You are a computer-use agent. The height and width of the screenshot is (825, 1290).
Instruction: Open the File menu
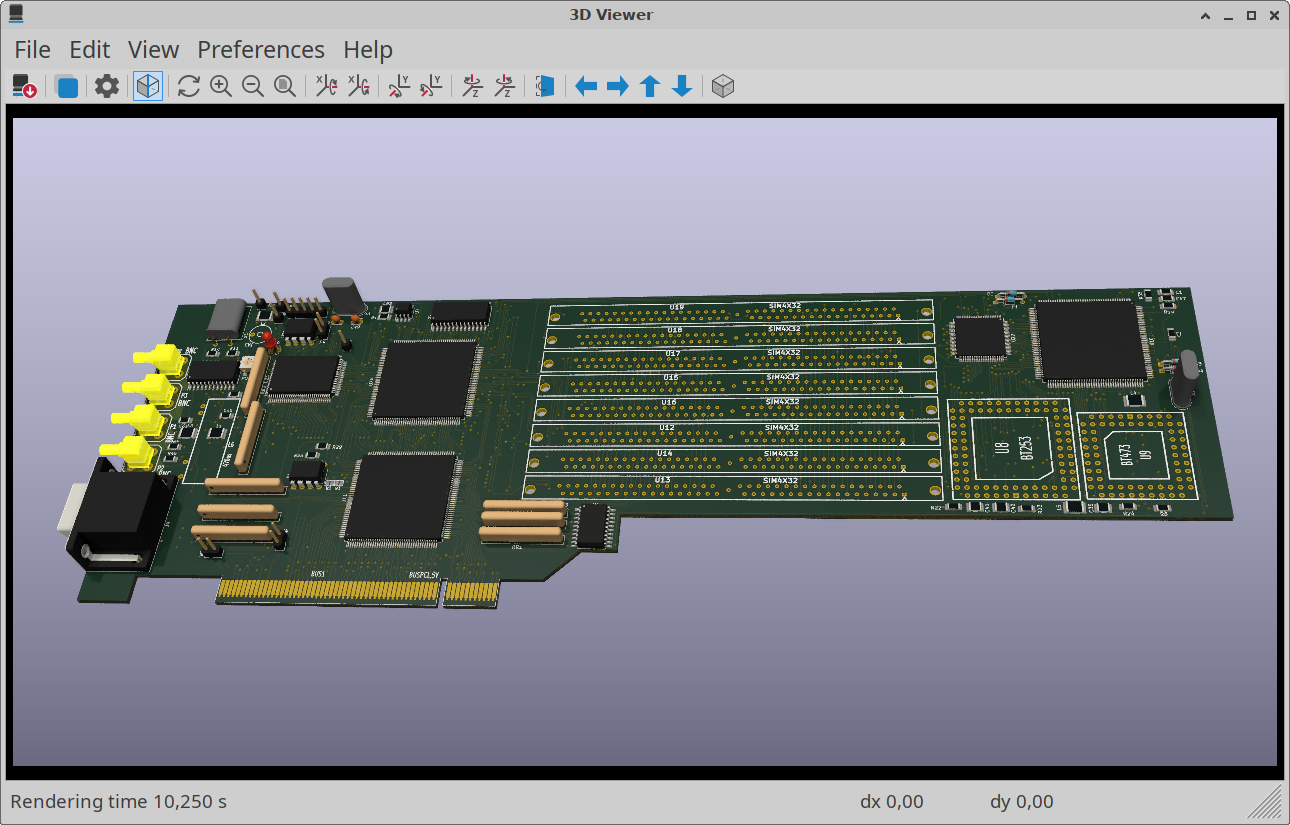32,50
